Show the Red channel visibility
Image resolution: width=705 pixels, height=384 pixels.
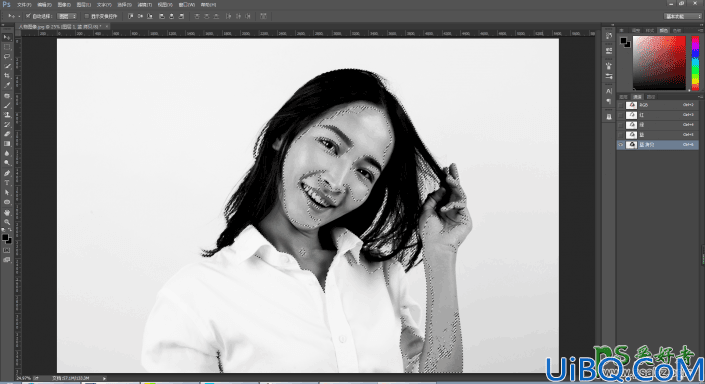click(x=620, y=115)
